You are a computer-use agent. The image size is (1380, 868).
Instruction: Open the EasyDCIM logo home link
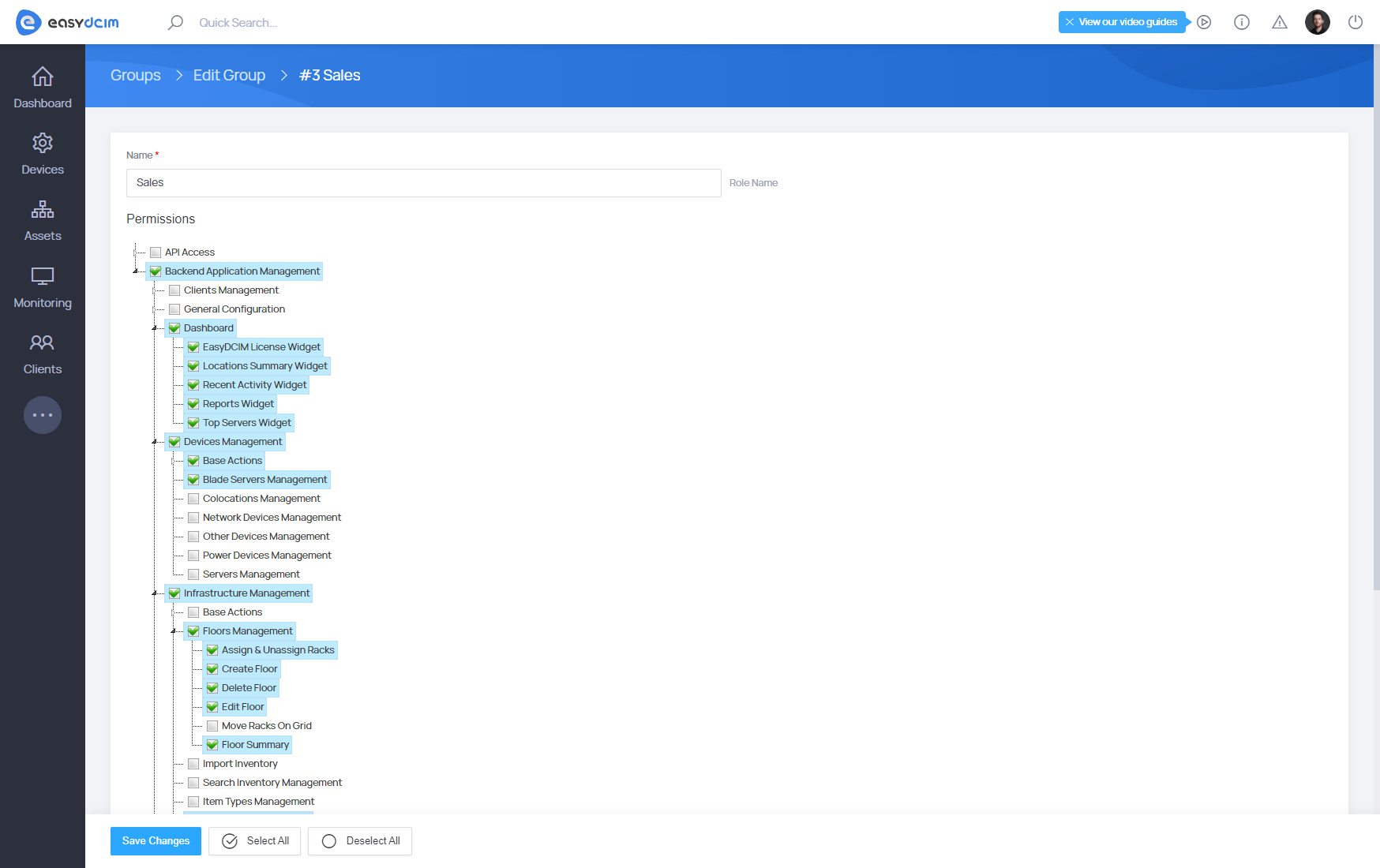[67, 22]
